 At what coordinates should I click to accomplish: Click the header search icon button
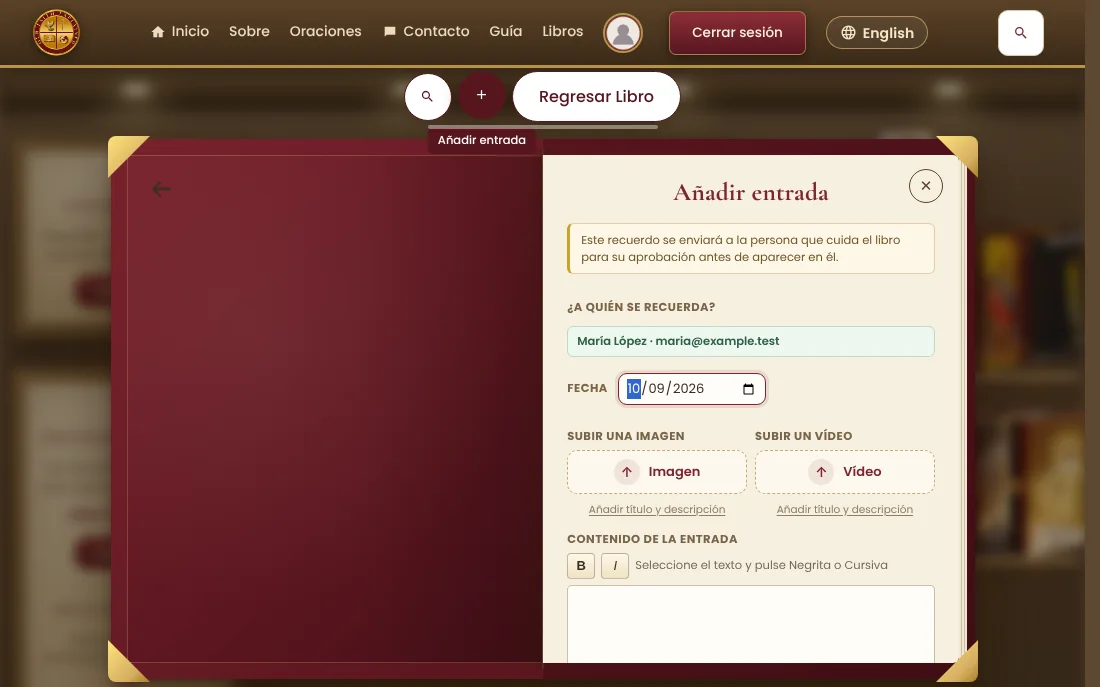[x=1021, y=33]
